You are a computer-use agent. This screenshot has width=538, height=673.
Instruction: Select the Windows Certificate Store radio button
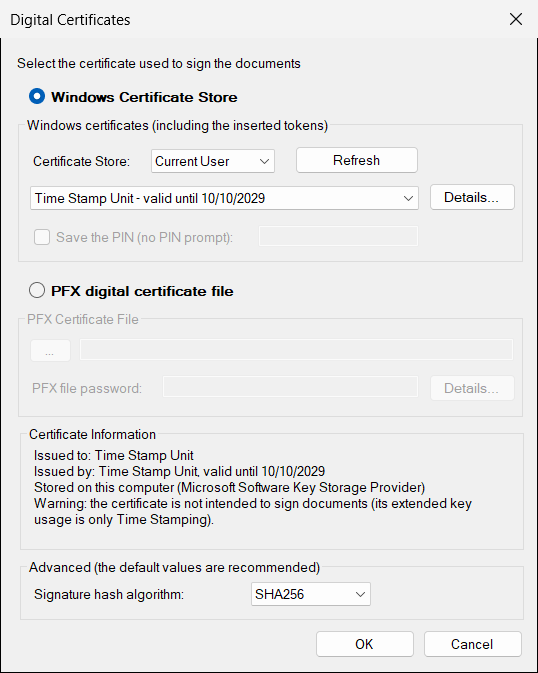coord(37,97)
